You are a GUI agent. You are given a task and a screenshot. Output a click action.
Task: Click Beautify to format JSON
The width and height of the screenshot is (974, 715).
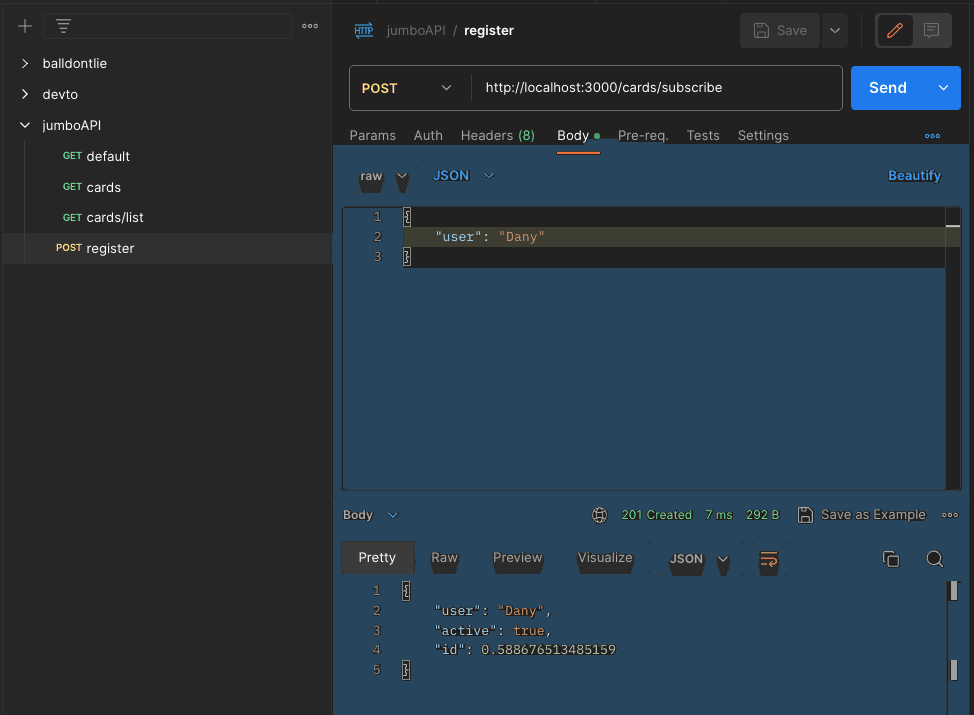914,176
